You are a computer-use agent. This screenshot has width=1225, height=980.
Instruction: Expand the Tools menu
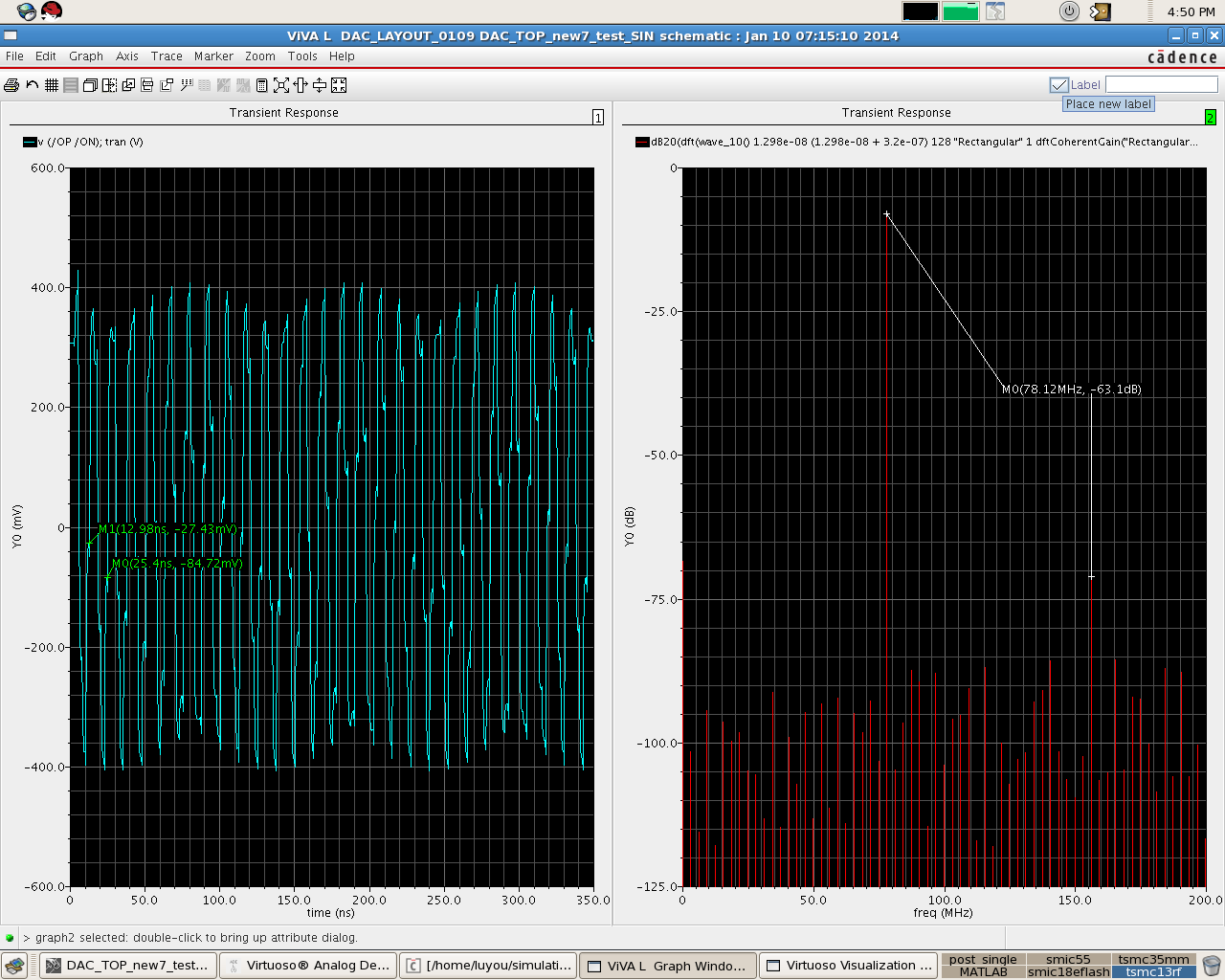pos(302,56)
